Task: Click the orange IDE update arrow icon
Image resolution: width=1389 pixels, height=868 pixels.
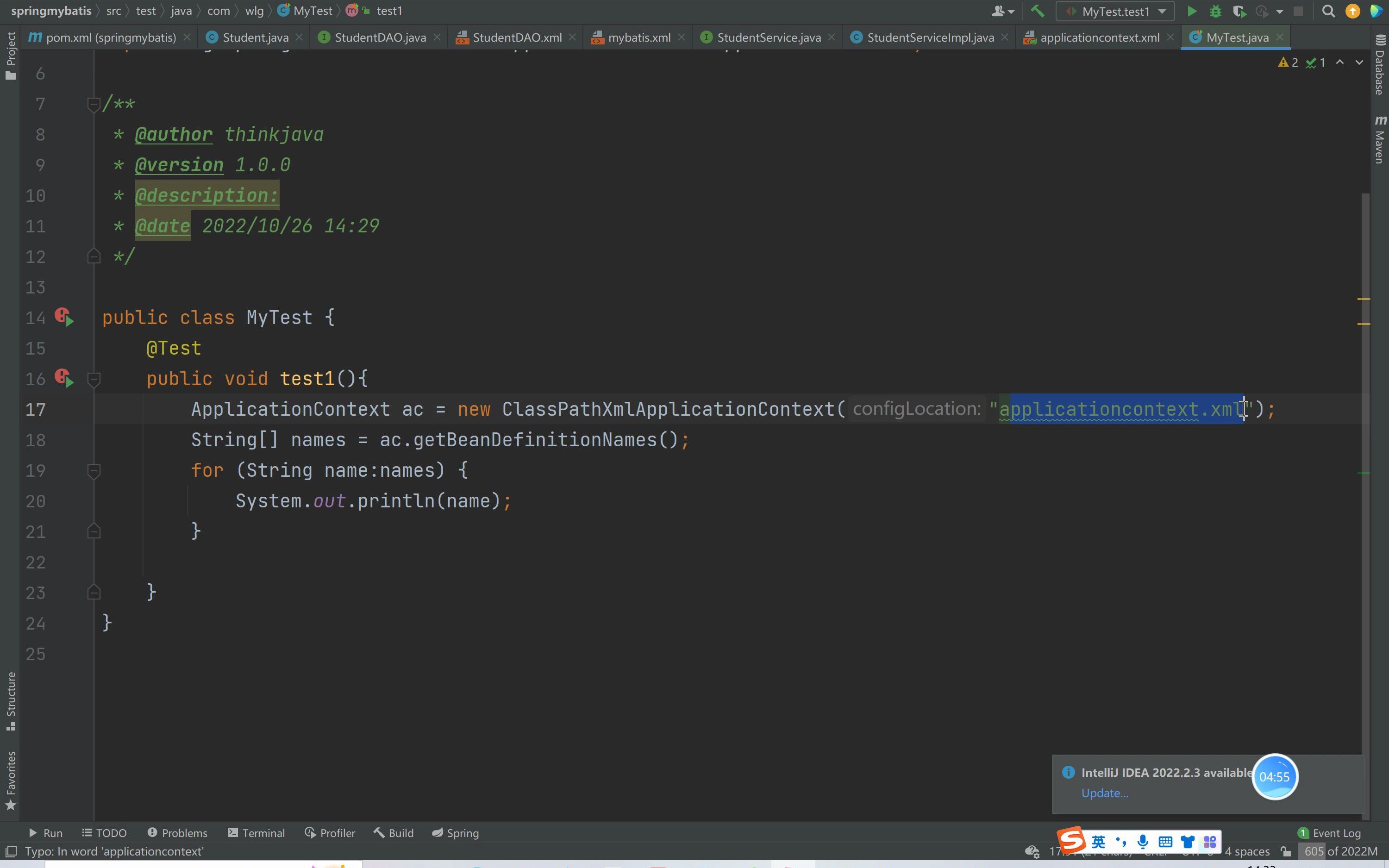Action: click(x=1352, y=12)
